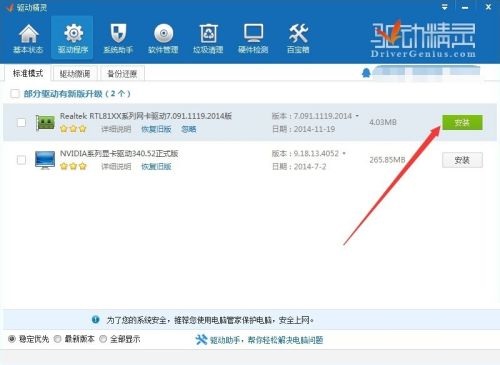Open 详细说明 for the Realtek driver
The width and height of the screenshot is (500, 365).
click(x=116, y=129)
